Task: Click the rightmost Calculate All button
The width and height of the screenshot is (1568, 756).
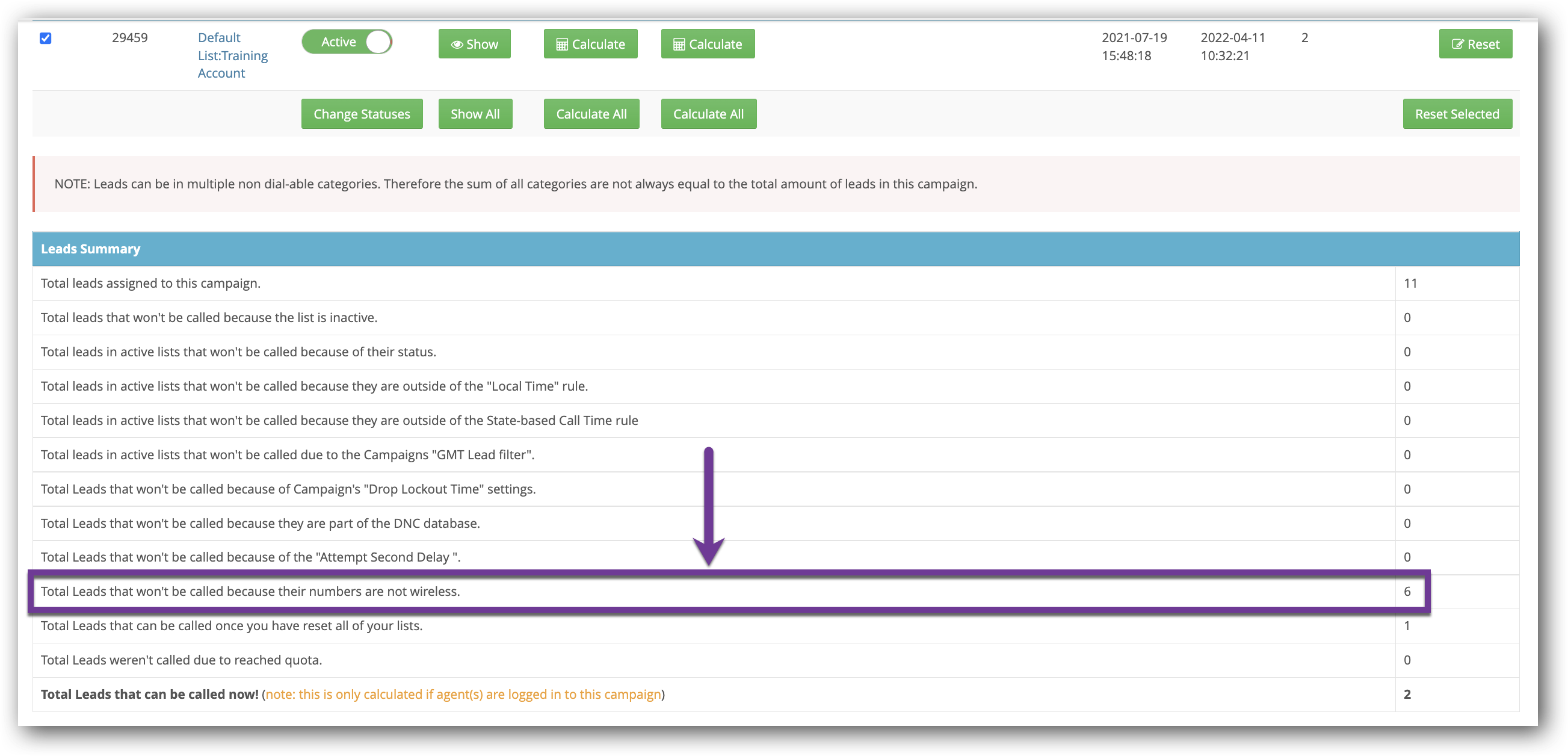Action: (708, 114)
